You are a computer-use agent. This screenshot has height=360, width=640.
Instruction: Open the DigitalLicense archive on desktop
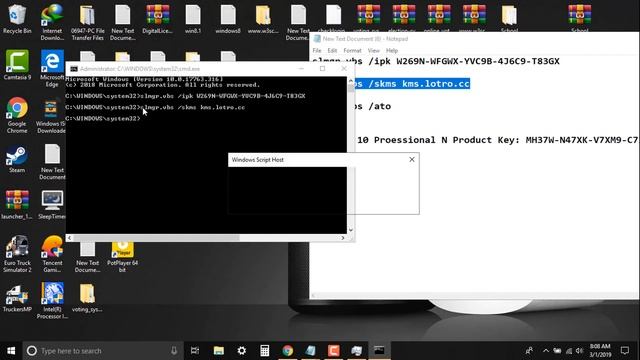158,19
